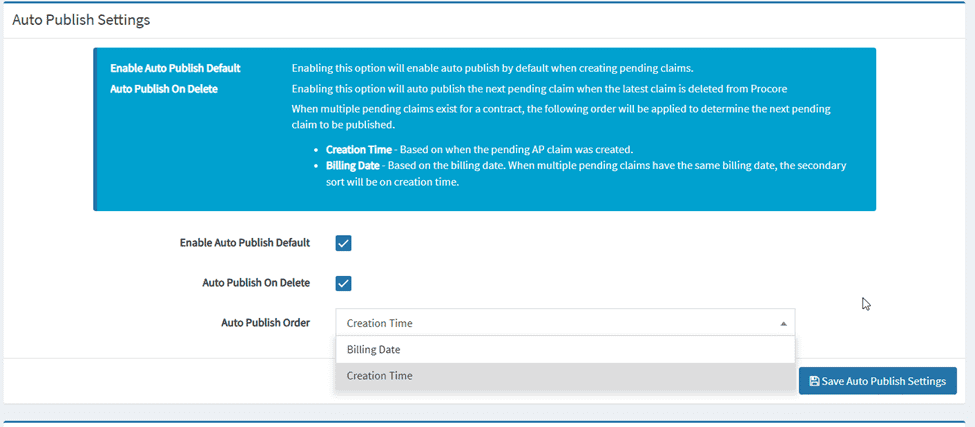Image resolution: width=975 pixels, height=427 pixels.
Task: Click the bold Creation Time bullet in info panel
Action: point(359,149)
